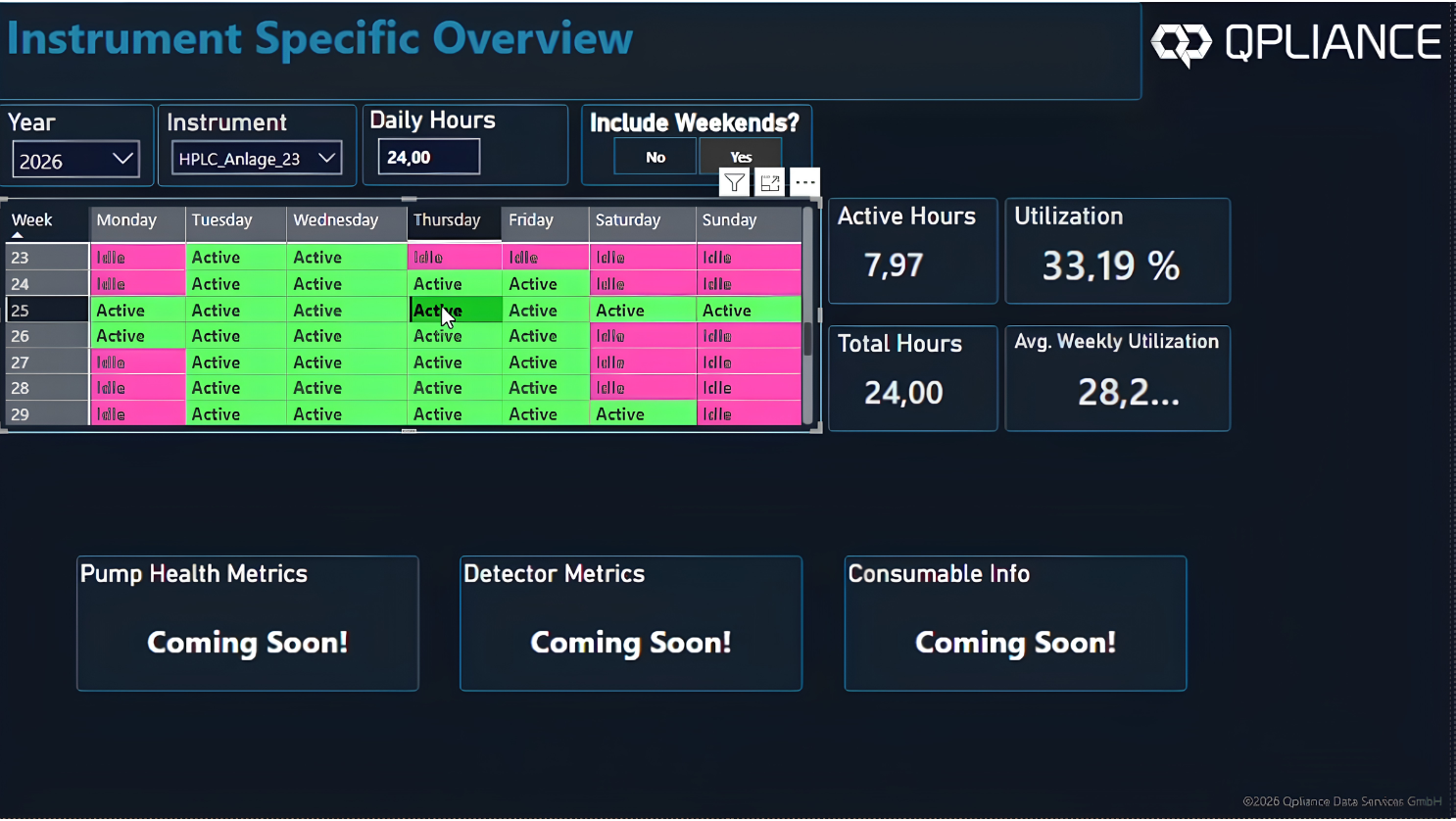
Task: Click the QPLIANCE logo
Action: click(1295, 43)
